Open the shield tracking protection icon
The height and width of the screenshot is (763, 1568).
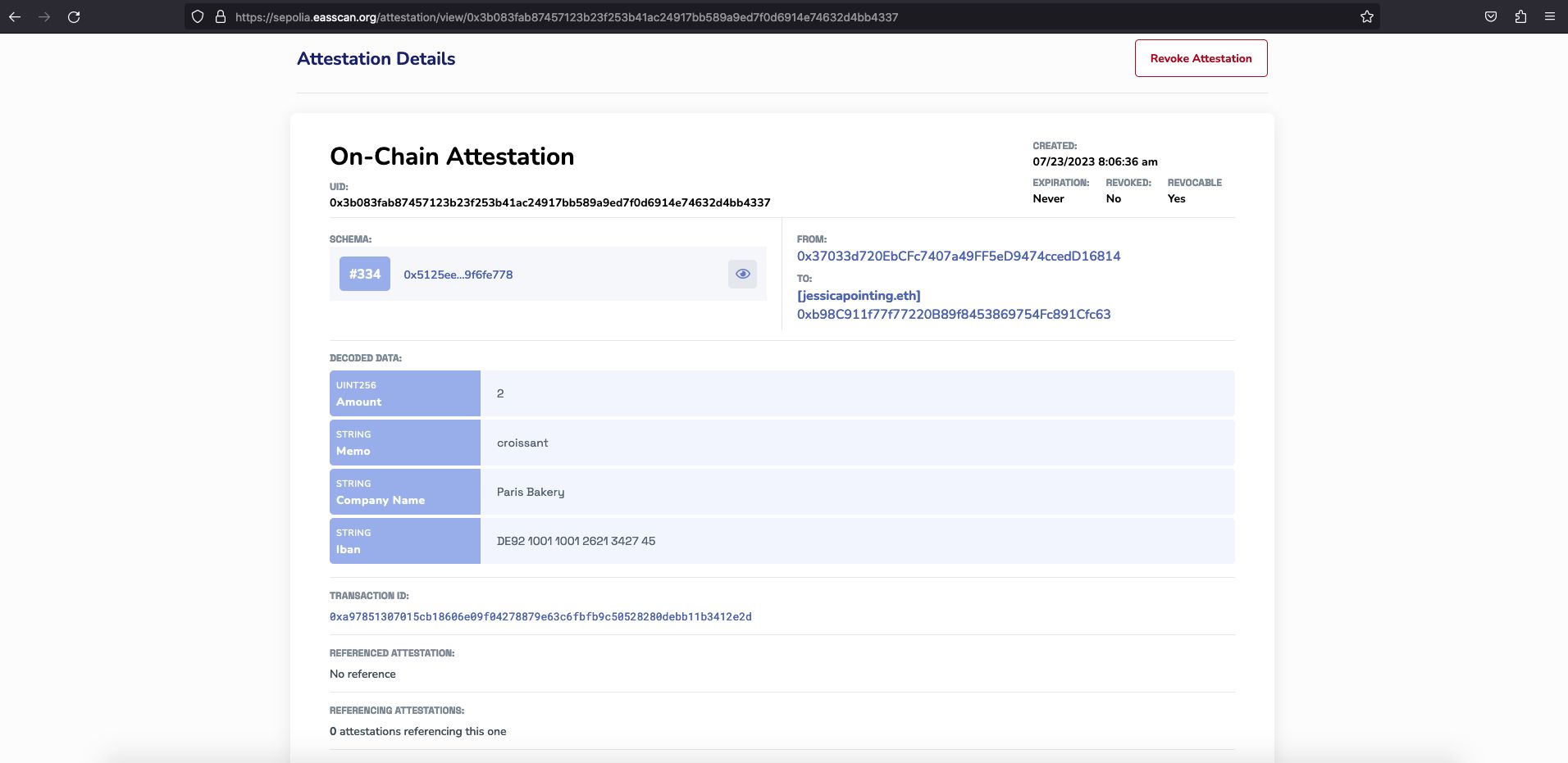(x=198, y=16)
